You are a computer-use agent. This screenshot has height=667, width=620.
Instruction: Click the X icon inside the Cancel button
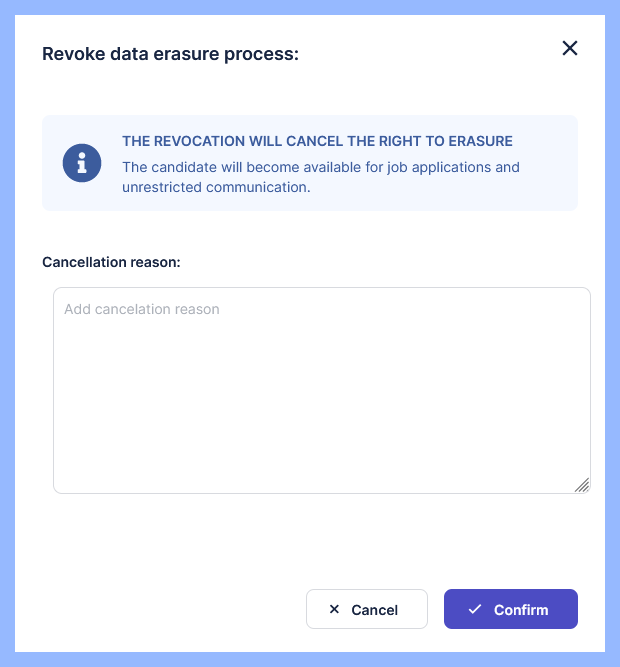[334, 609]
